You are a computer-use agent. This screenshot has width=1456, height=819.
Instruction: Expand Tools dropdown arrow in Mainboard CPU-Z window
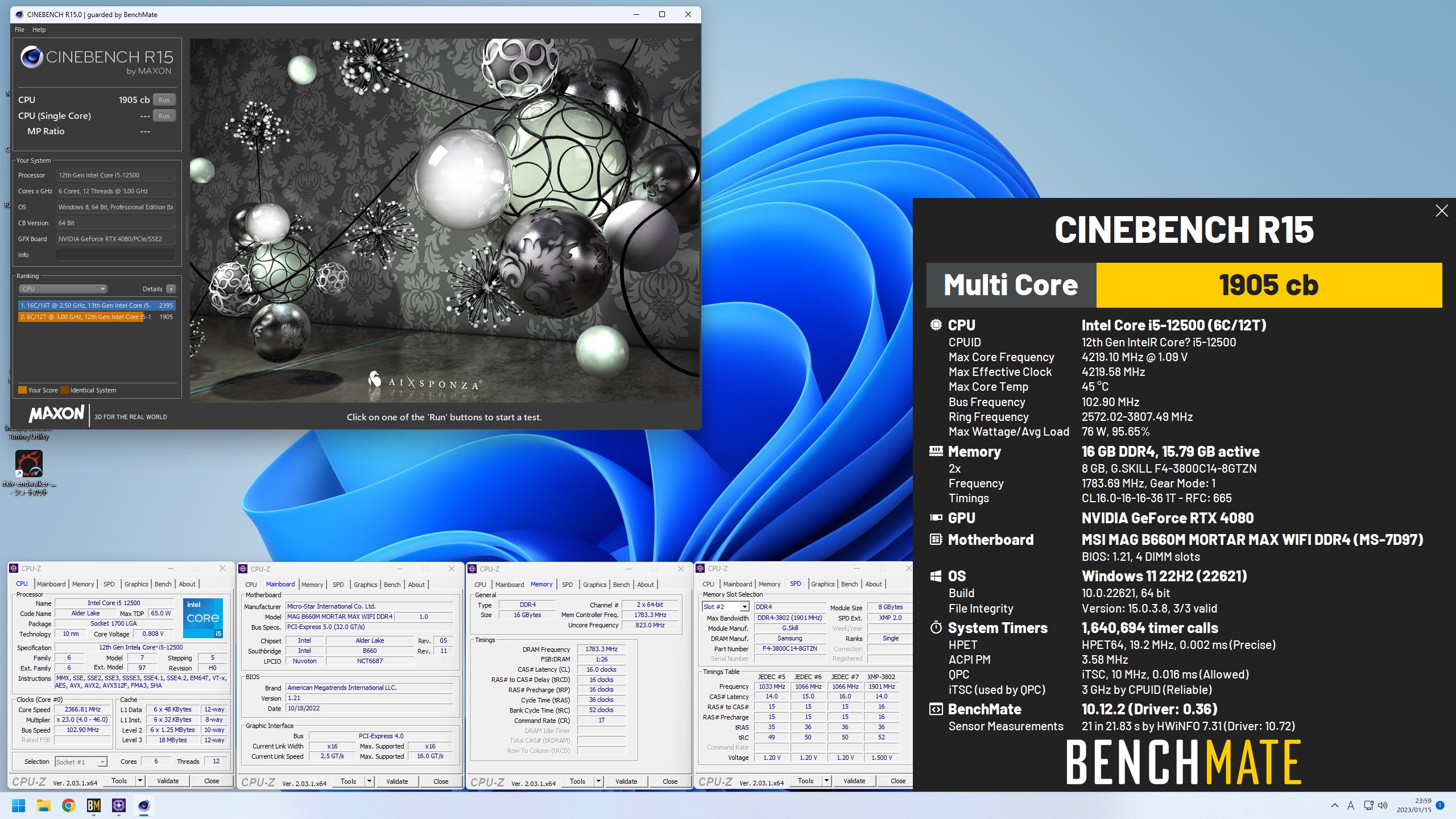point(369,781)
